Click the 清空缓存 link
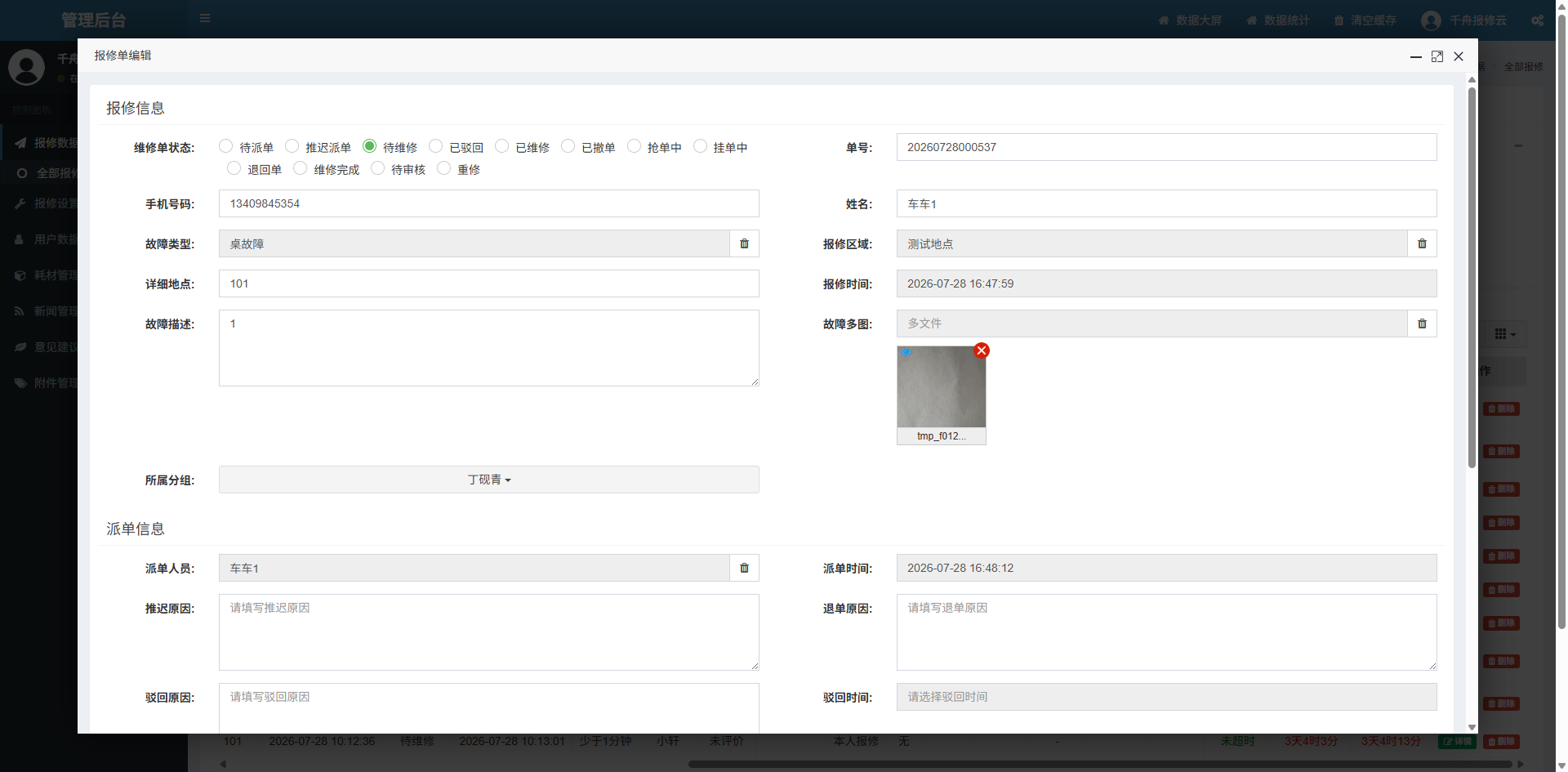 coord(1365,20)
